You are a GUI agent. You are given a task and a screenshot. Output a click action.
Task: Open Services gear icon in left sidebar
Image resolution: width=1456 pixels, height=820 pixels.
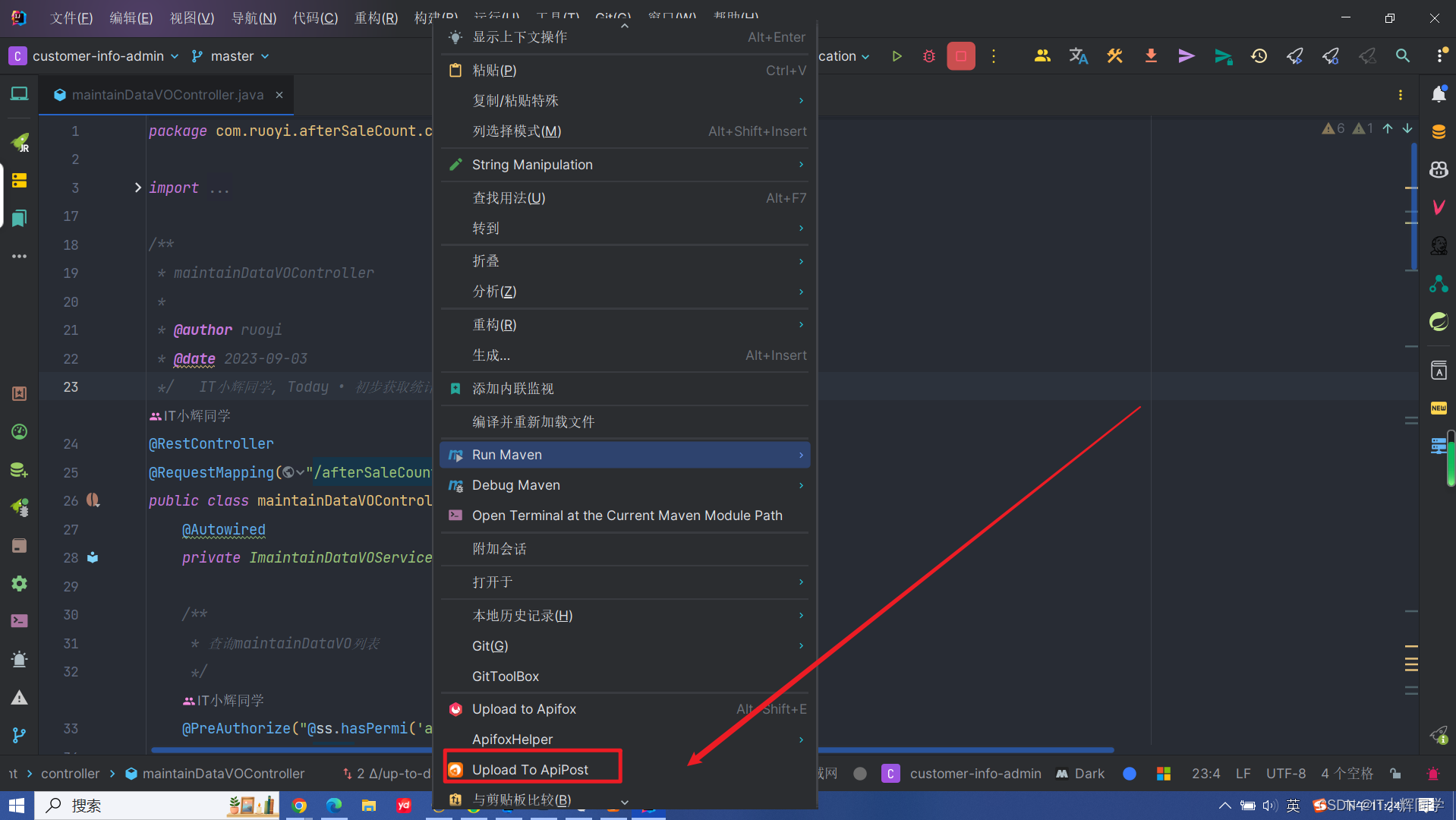(19, 583)
